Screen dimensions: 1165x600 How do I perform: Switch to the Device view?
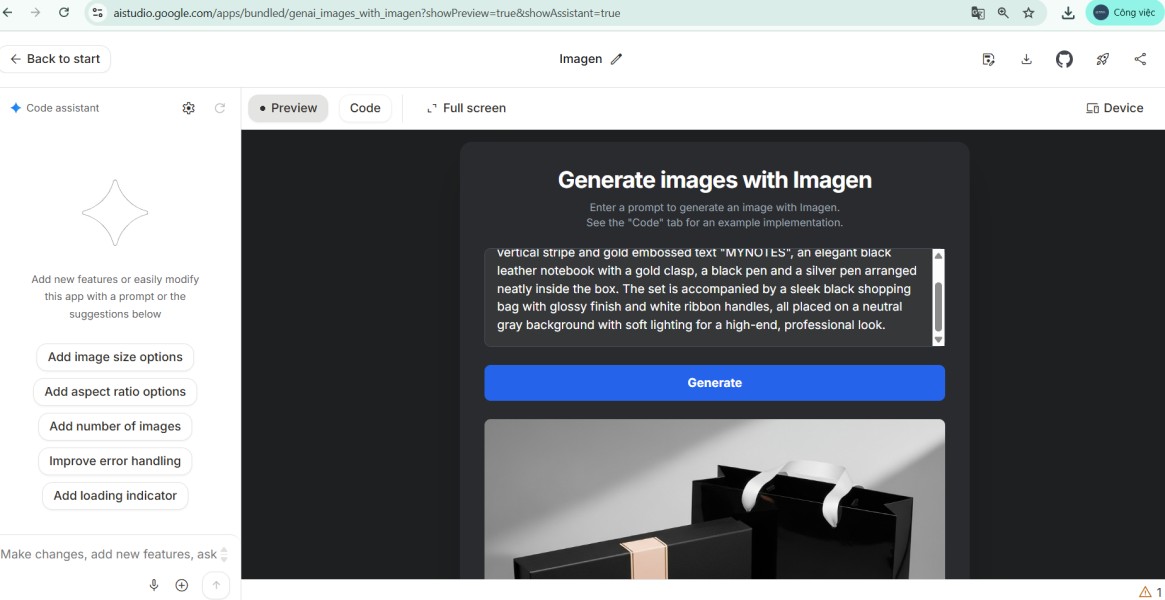(x=1114, y=107)
